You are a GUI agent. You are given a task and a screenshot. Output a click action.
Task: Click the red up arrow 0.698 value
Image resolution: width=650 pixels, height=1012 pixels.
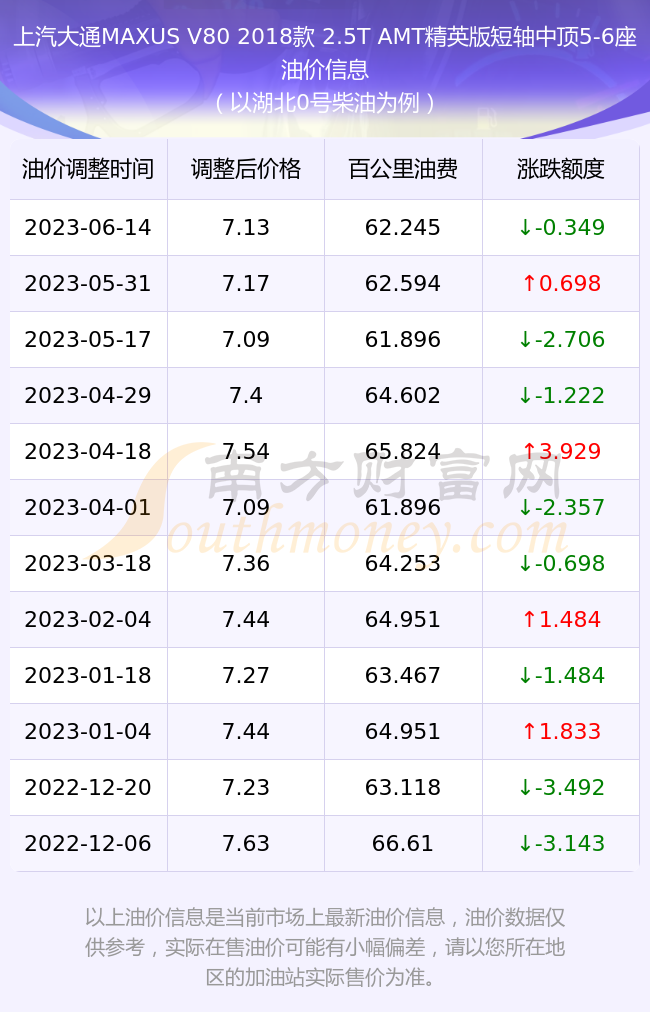click(561, 283)
